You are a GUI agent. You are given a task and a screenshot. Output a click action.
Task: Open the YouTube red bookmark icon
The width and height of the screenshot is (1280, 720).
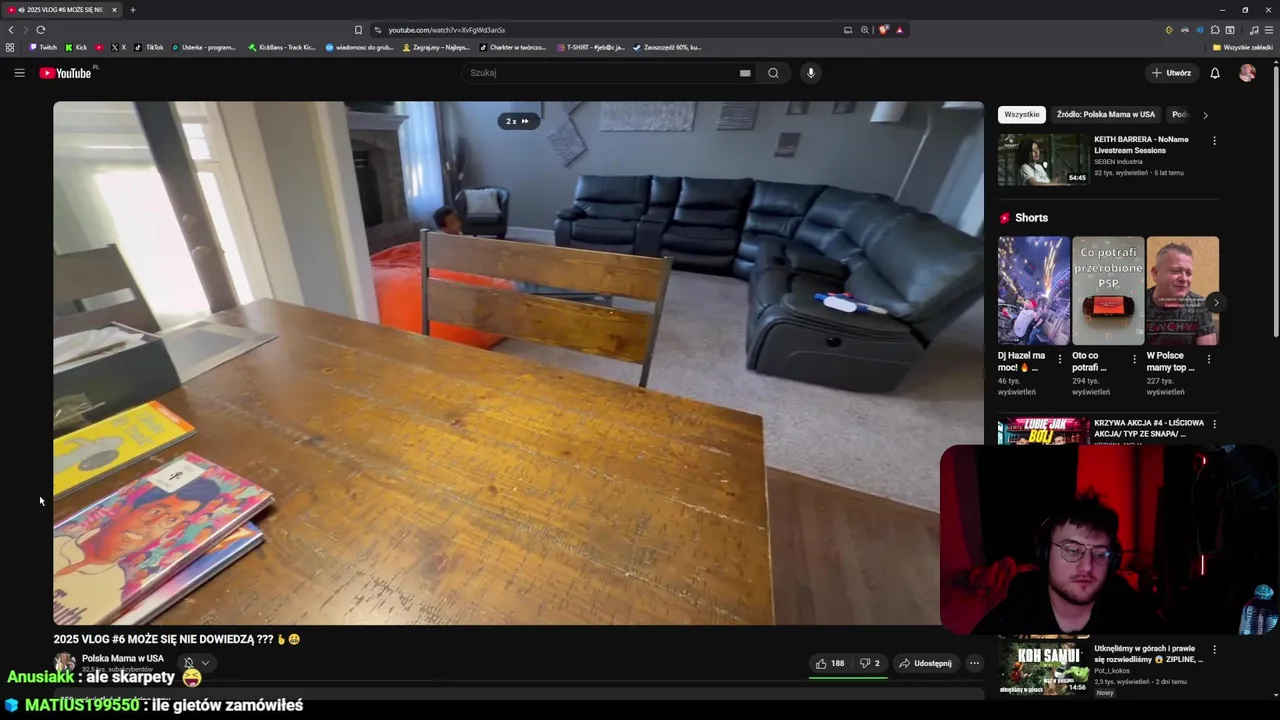point(99,47)
